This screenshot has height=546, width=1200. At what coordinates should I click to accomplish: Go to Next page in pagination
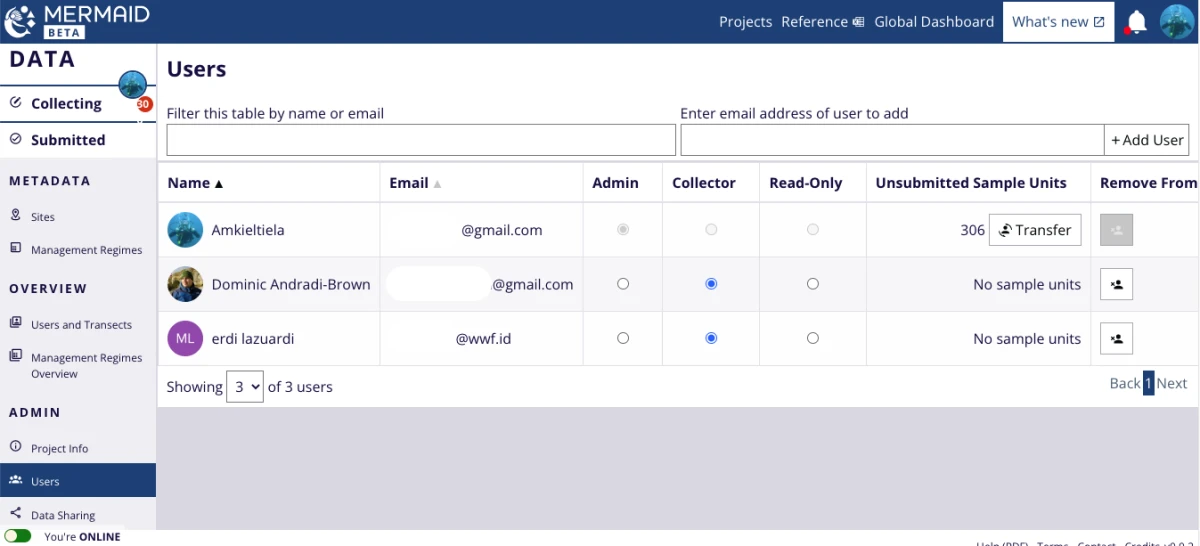pos(1172,383)
